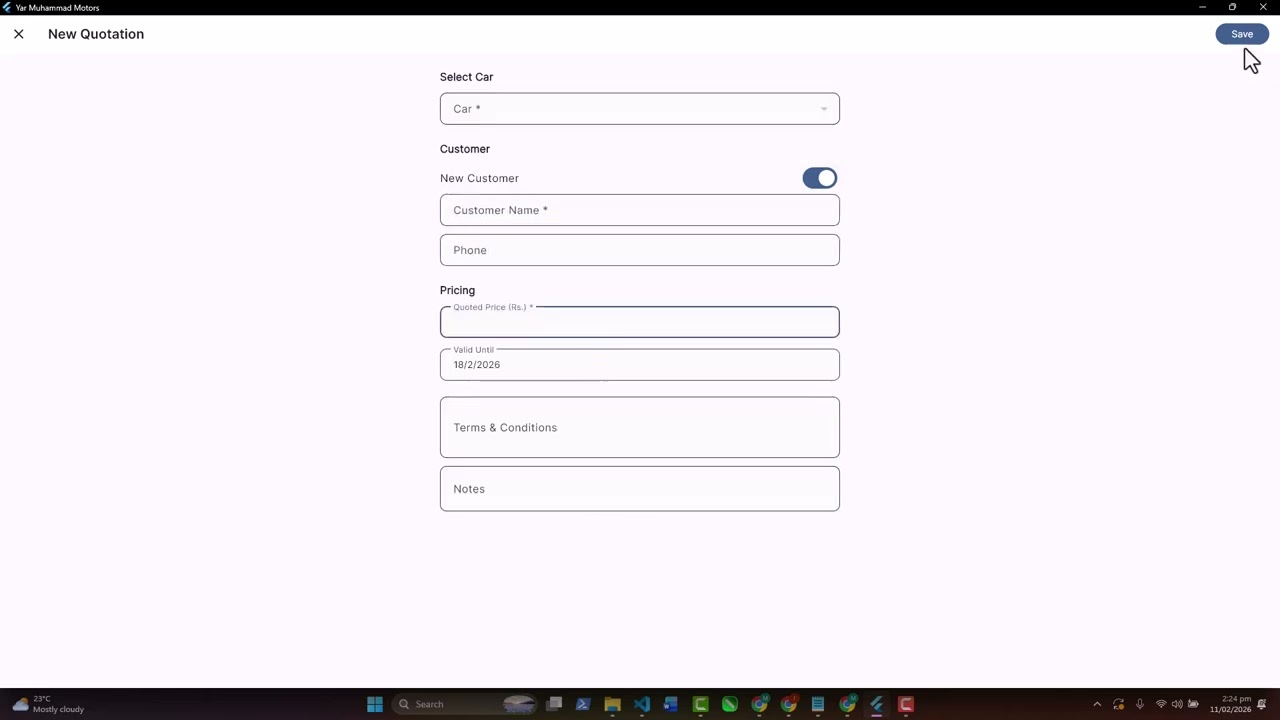The image size is (1280, 720).
Task: Restore down the Yar Muhammad Motors window
Action: pos(1232,7)
